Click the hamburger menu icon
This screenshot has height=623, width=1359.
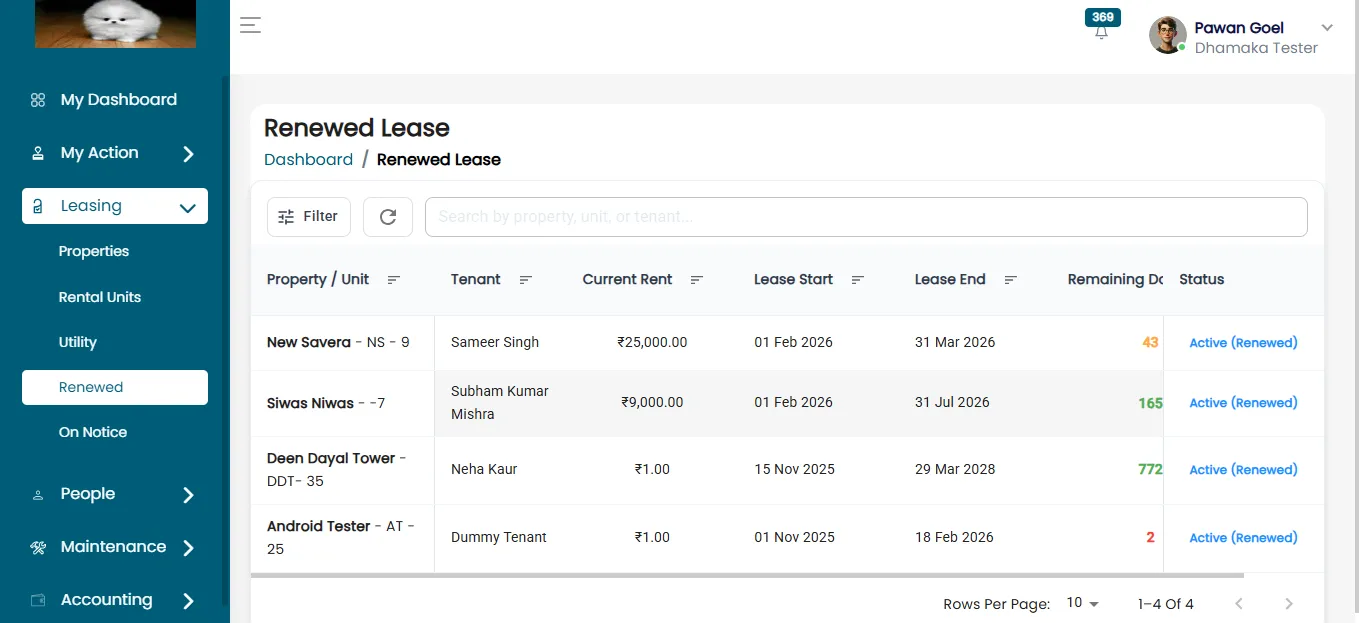250,25
